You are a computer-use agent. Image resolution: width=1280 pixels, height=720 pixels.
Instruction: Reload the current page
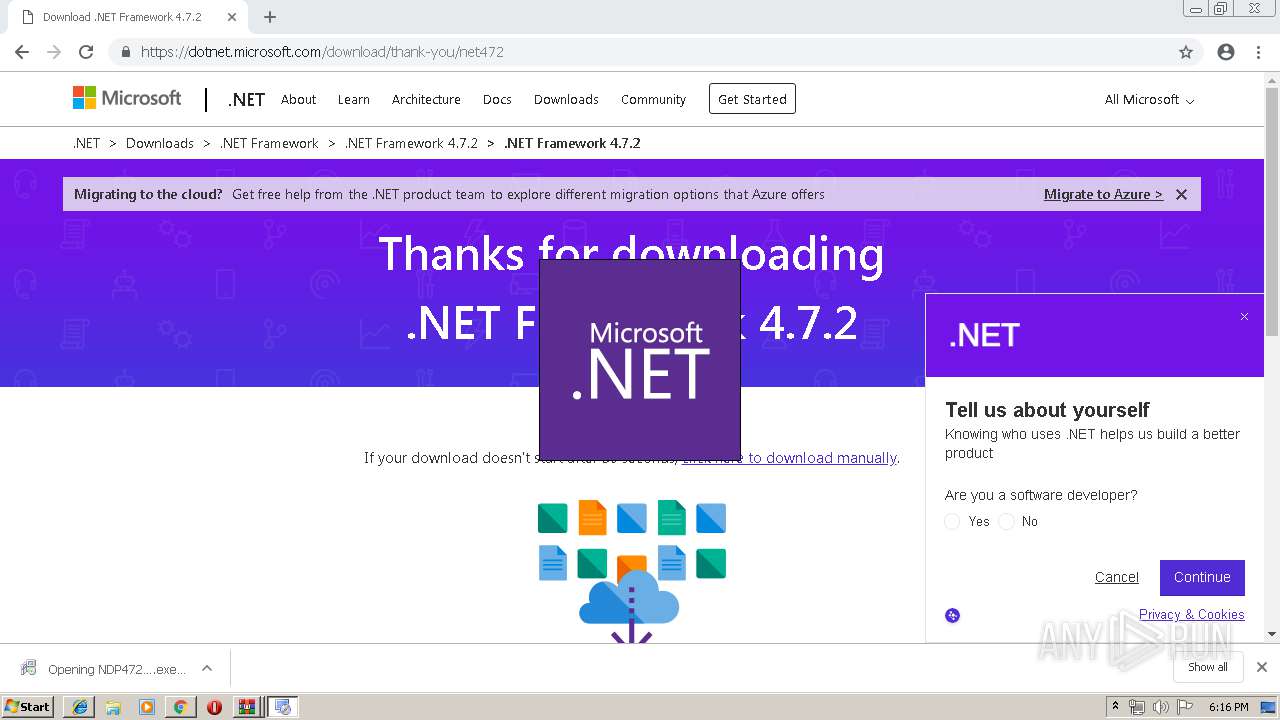(x=86, y=52)
